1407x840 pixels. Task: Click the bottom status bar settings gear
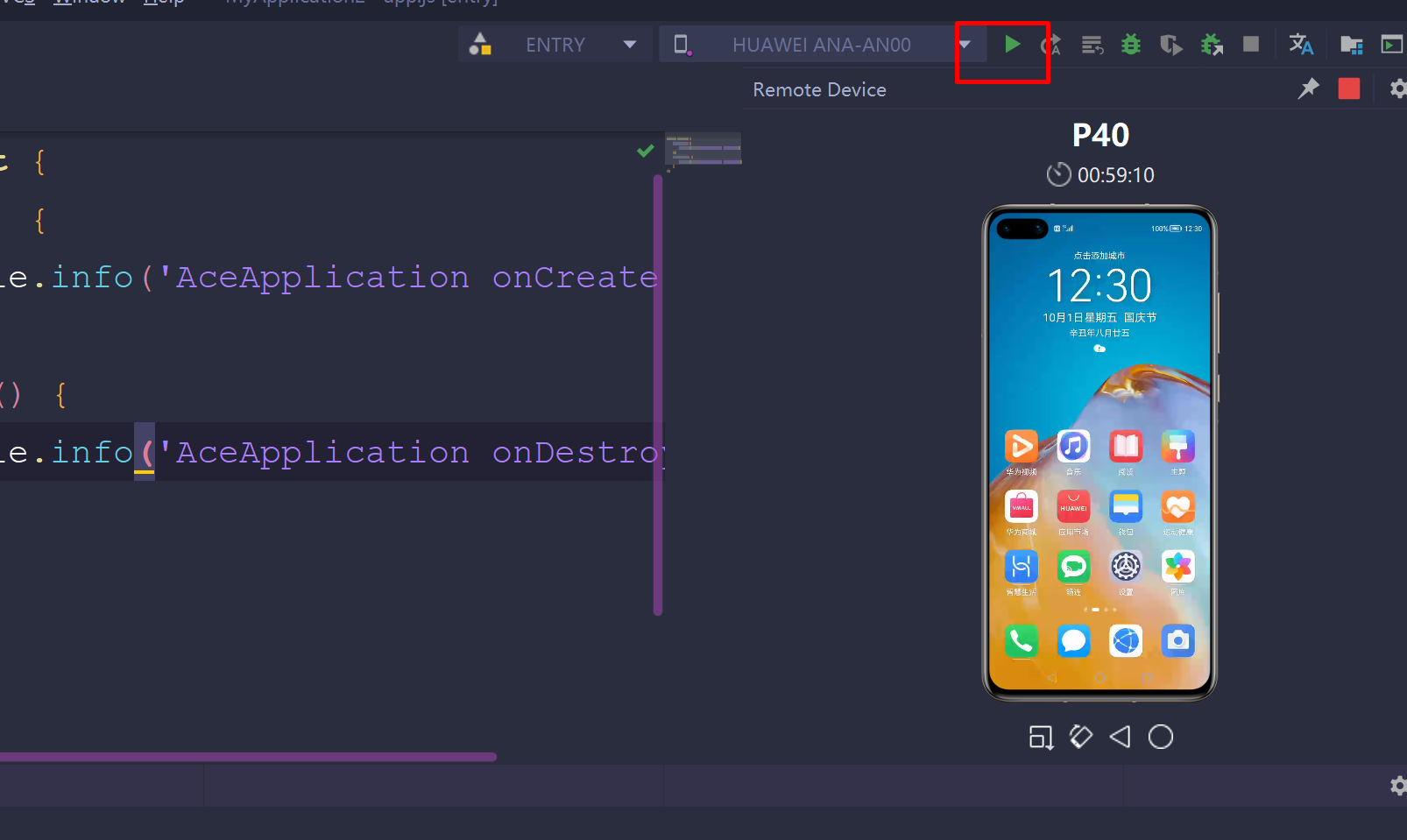1398,786
